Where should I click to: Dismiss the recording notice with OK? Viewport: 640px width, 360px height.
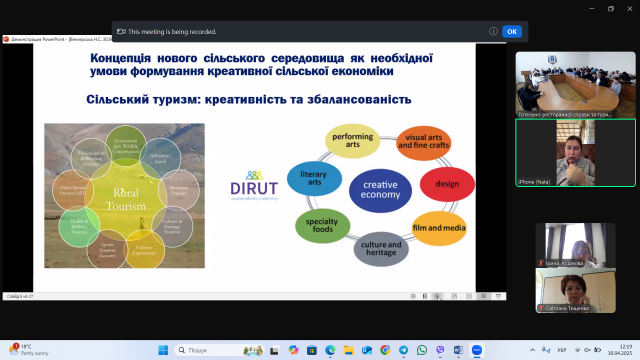[512, 31]
